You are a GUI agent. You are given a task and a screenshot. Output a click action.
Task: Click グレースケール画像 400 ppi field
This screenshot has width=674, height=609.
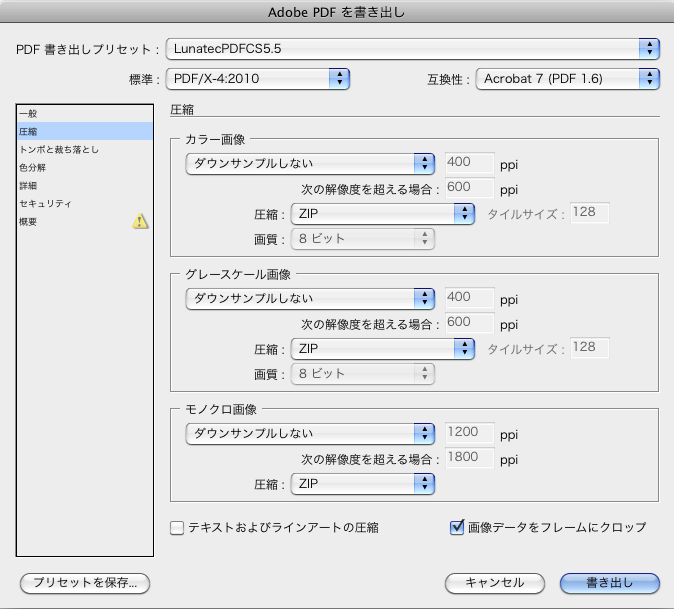point(469,297)
